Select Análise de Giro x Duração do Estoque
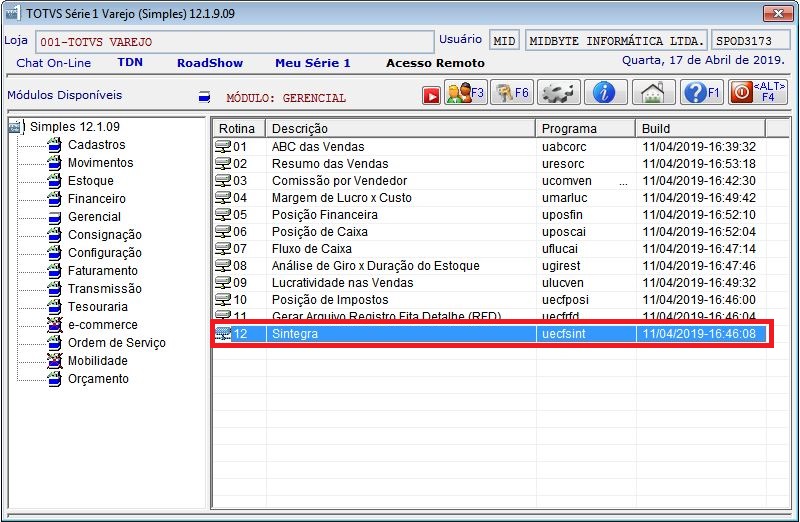 pyautogui.click(x=490, y=266)
